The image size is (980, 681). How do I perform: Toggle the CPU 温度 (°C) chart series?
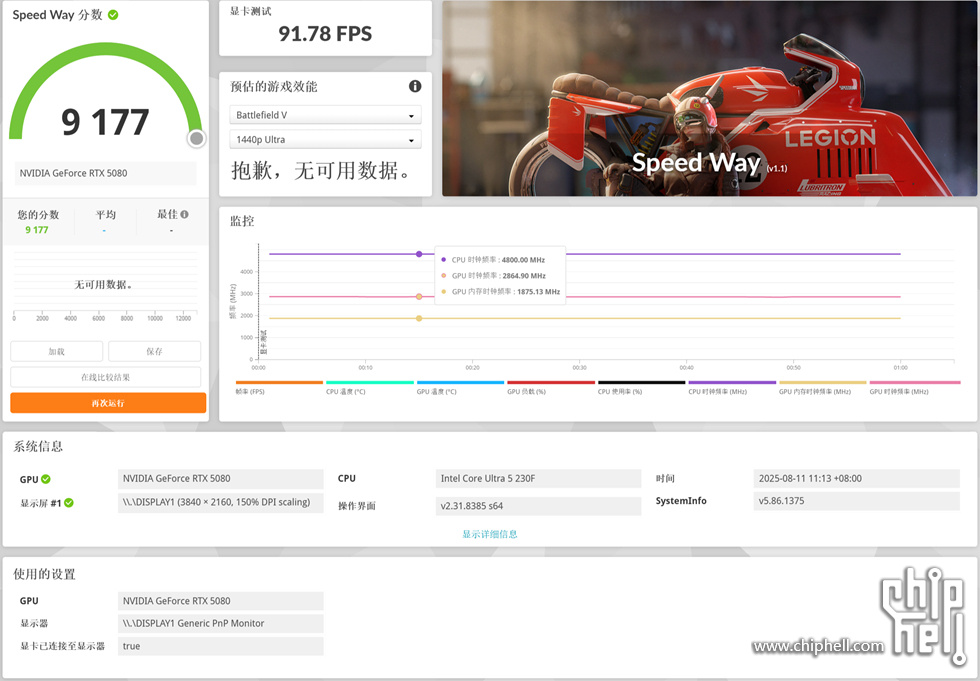tap(369, 388)
